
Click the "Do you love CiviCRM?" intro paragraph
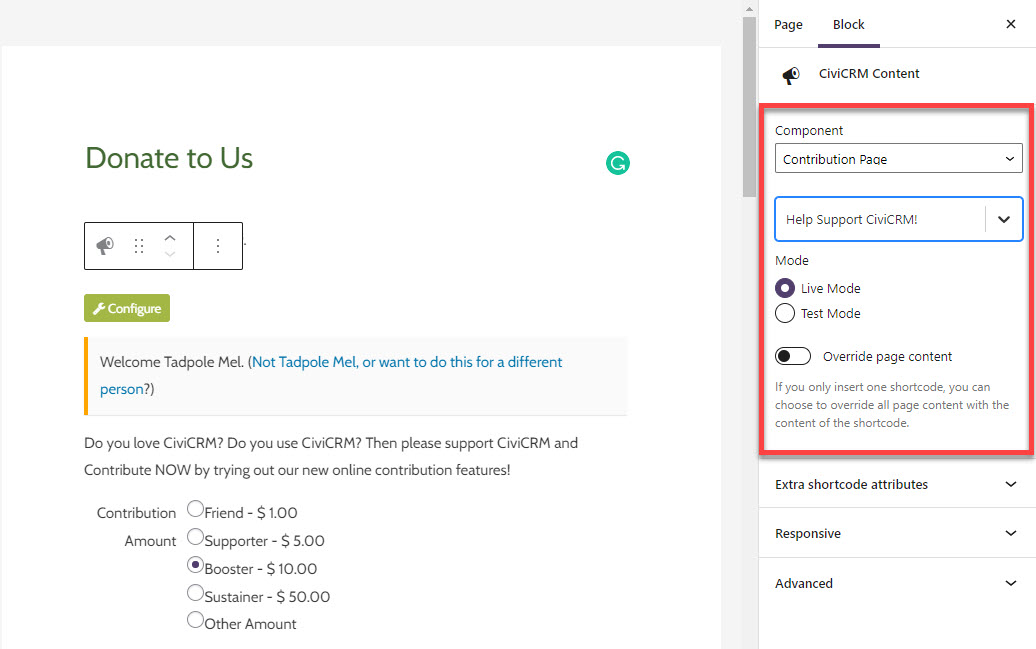tap(331, 456)
